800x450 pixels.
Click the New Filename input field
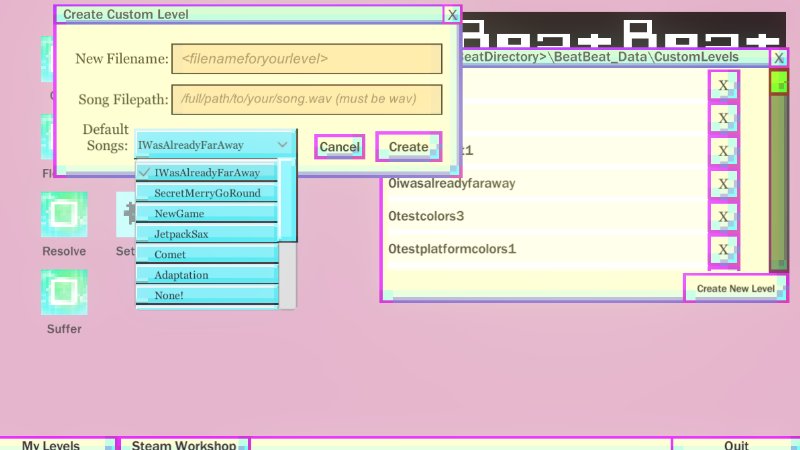(x=307, y=59)
